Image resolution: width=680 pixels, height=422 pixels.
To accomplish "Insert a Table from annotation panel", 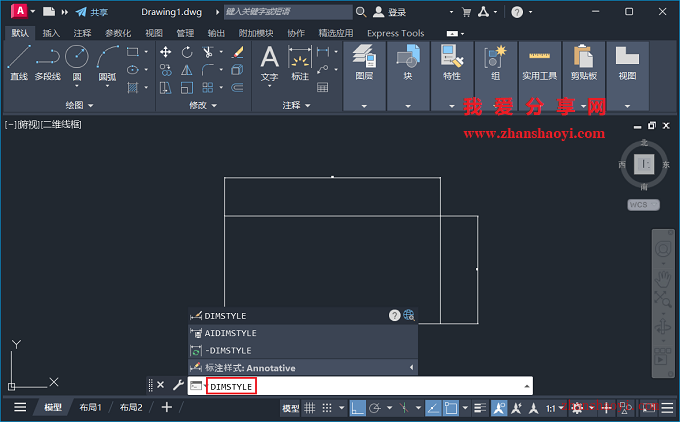I will point(323,88).
